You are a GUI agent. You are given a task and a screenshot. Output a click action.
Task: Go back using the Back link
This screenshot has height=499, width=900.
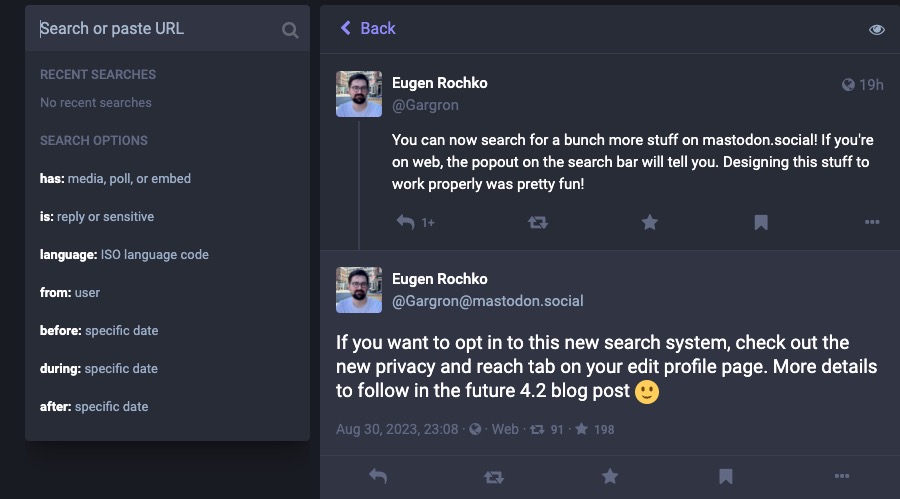coord(368,28)
